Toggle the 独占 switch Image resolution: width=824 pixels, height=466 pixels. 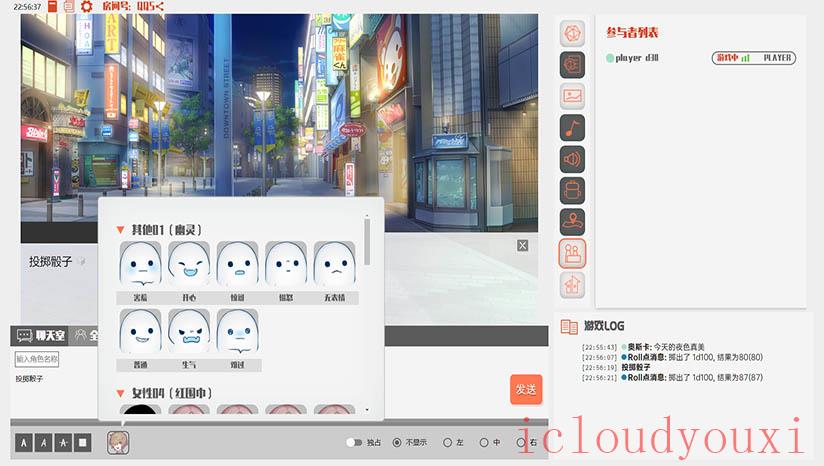click(x=354, y=442)
